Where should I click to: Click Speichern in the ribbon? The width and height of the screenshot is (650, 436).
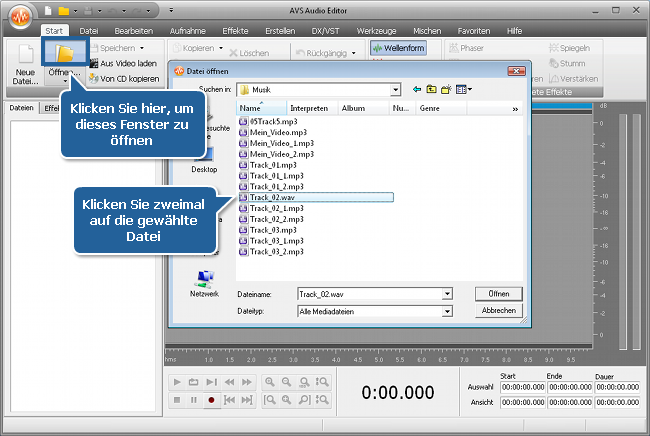113,48
